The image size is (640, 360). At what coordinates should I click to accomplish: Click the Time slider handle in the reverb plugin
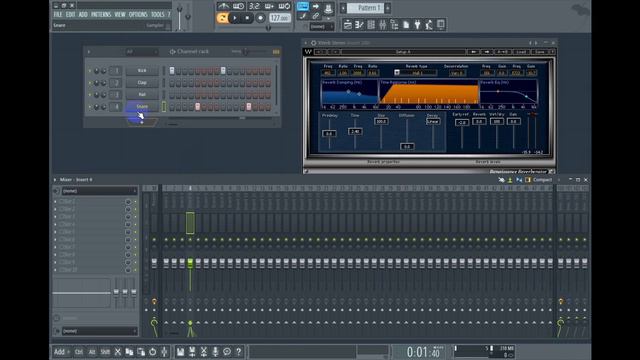[x=355, y=131]
